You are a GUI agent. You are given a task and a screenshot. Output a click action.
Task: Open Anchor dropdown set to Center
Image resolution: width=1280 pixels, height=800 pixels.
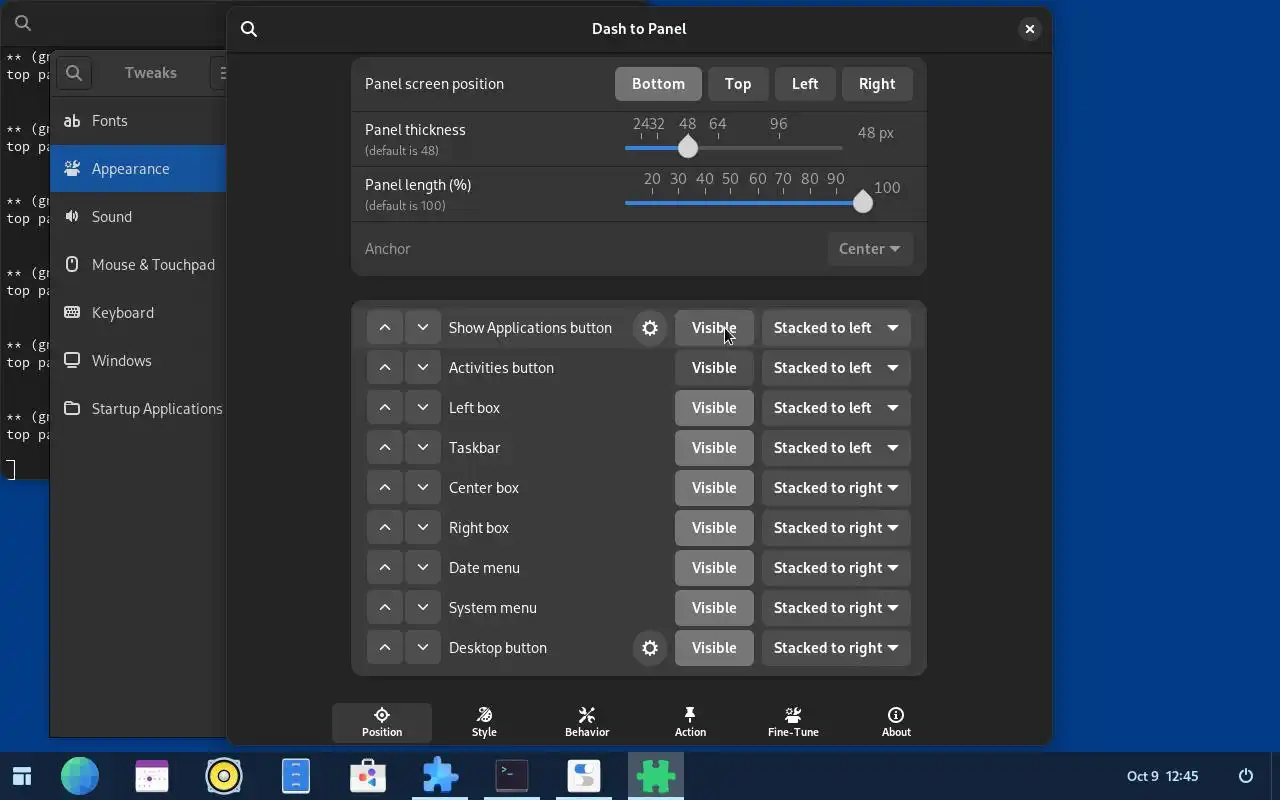(869, 249)
